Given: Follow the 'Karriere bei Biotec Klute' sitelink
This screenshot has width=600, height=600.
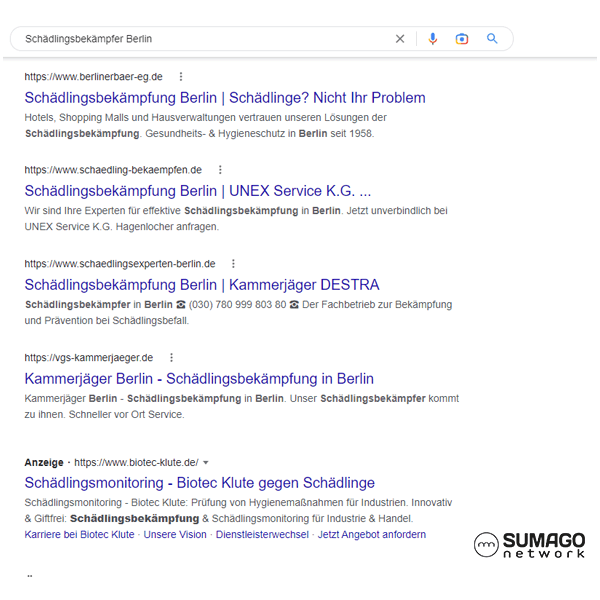Looking at the screenshot, I should [x=80, y=535].
